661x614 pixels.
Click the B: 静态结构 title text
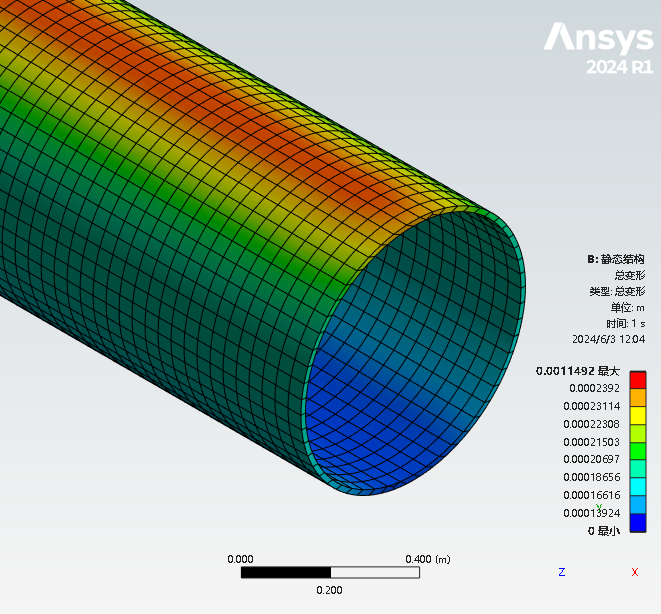coord(616,258)
